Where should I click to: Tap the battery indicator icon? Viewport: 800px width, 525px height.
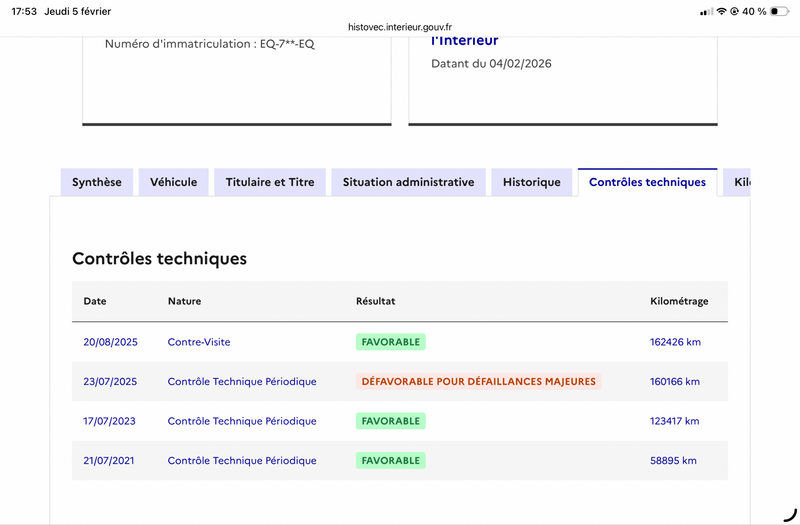click(x=781, y=11)
